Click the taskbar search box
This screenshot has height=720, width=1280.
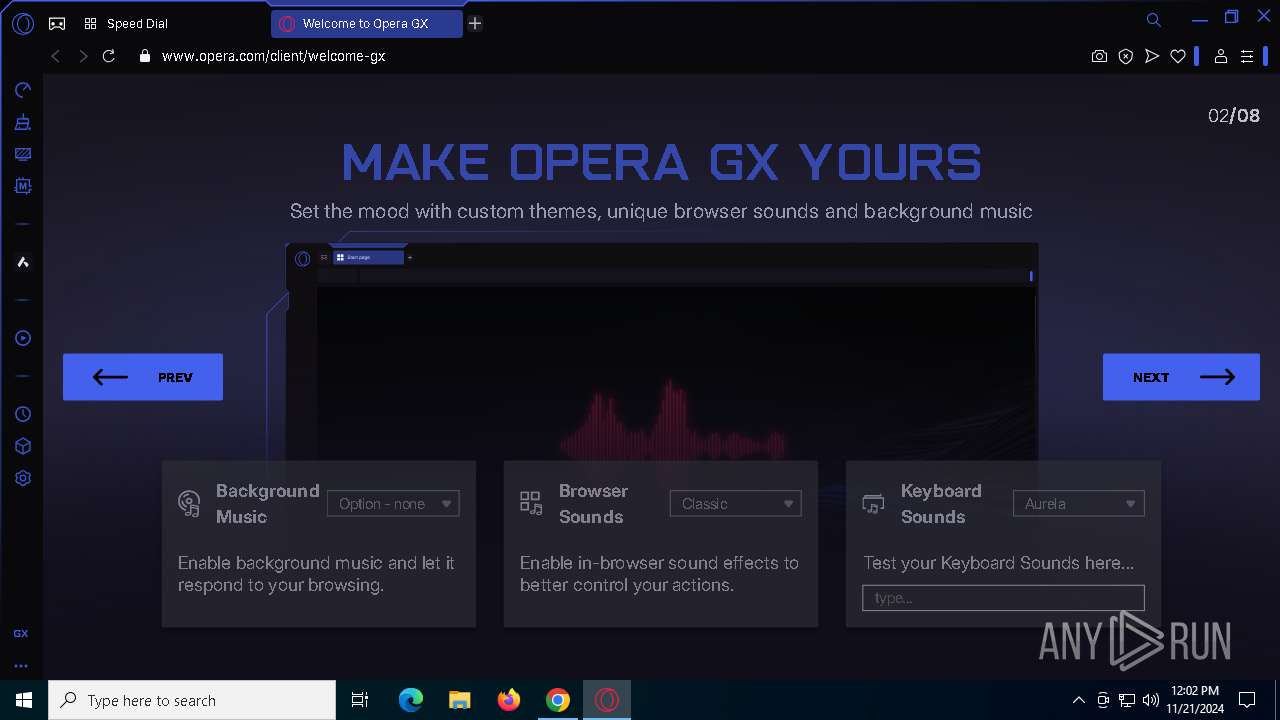click(192, 700)
